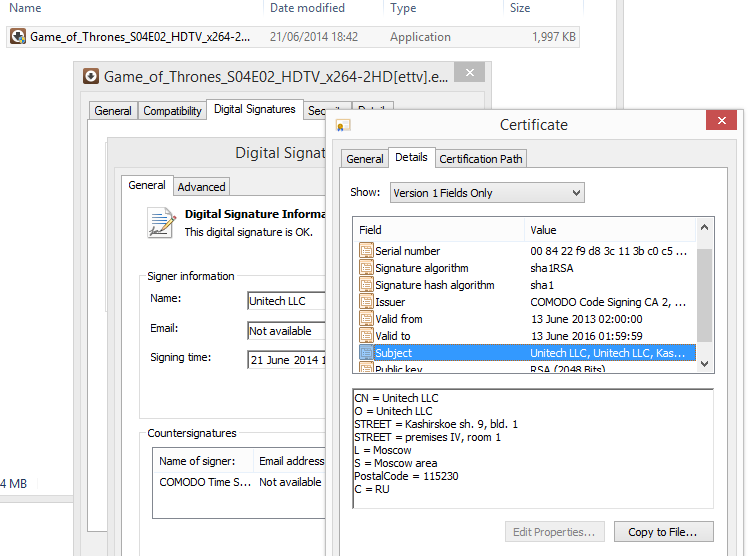
Task: Select the Digital Signatures tab
Action: pos(254,109)
